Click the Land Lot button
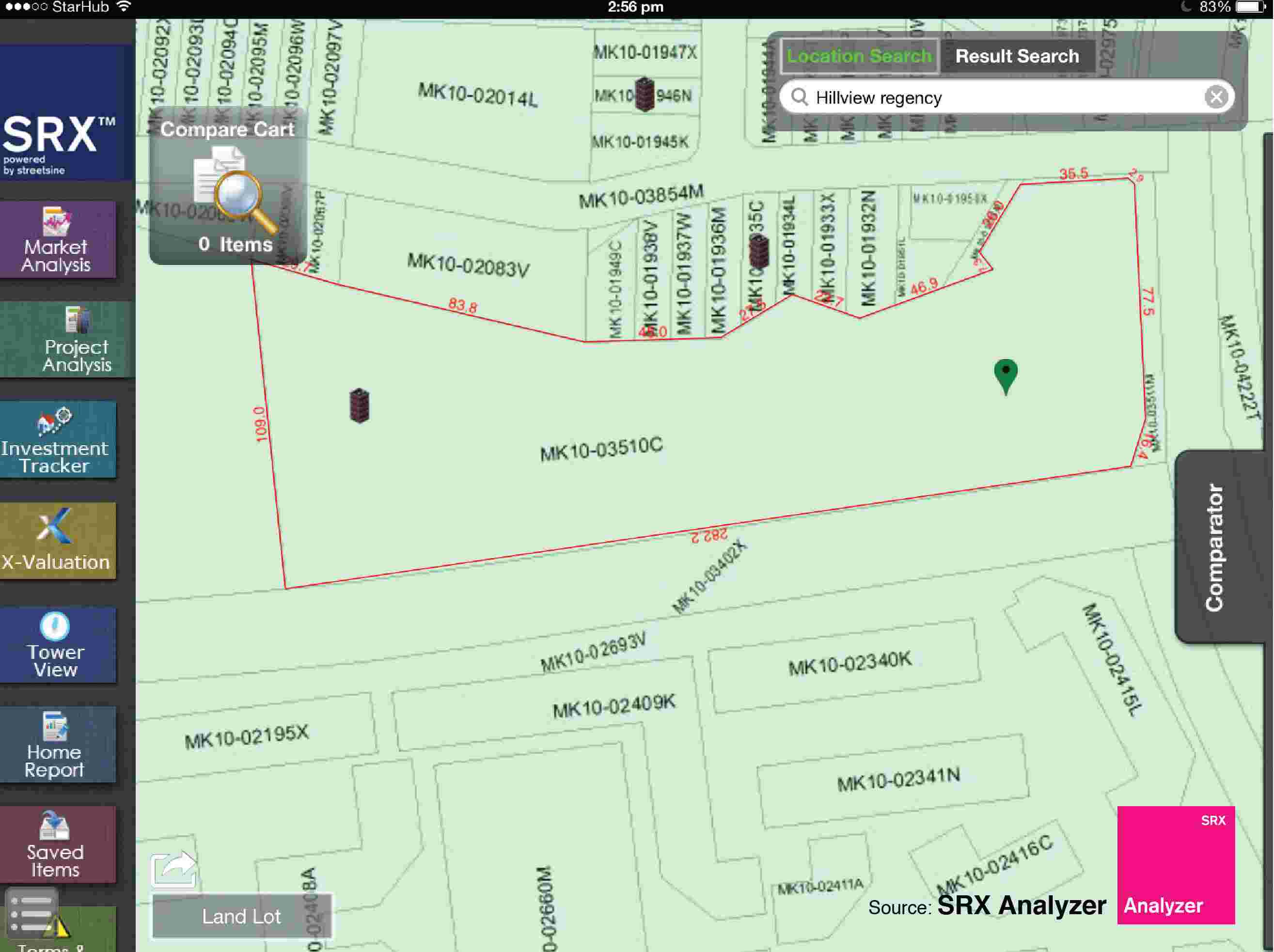 241,916
